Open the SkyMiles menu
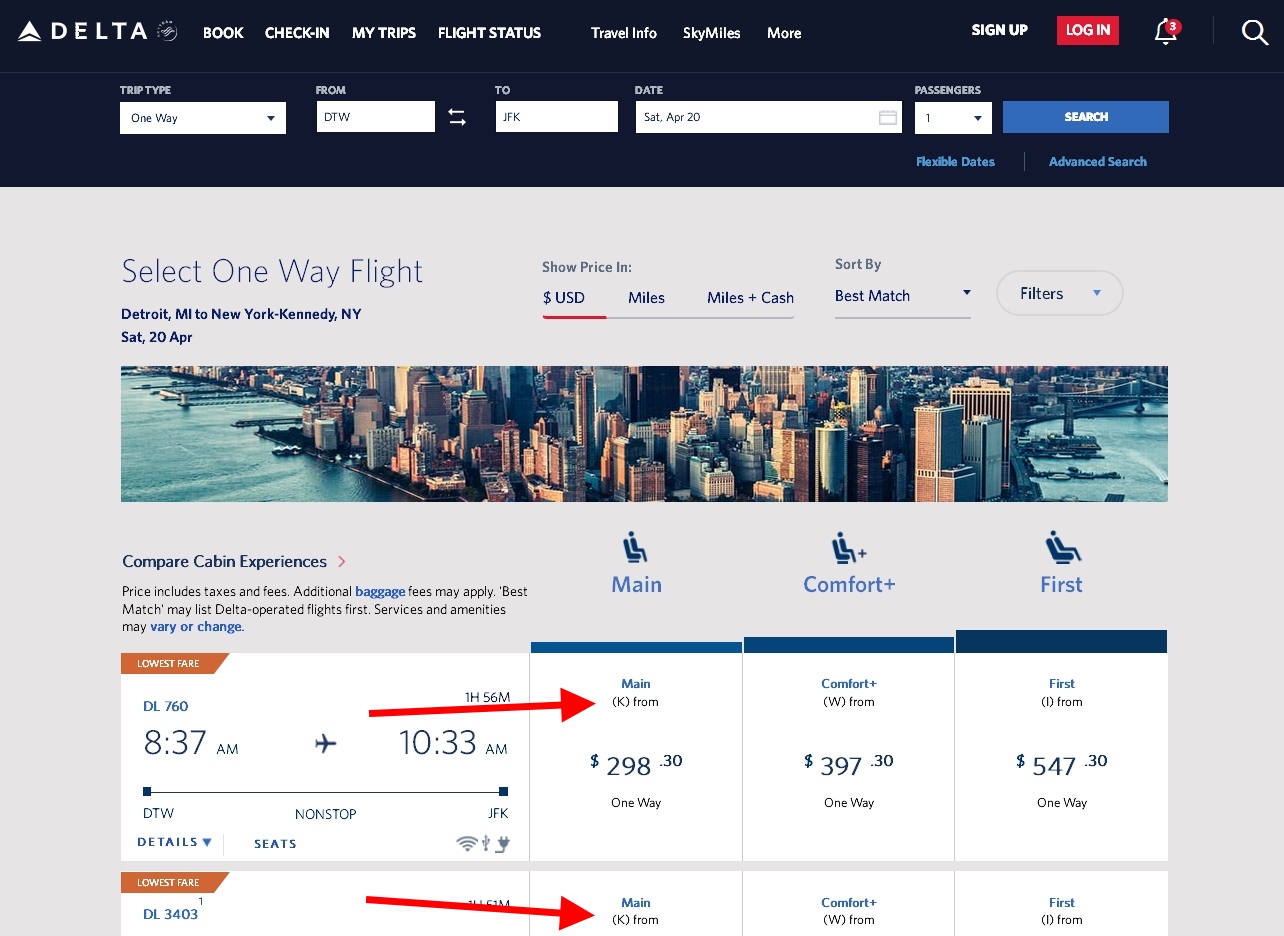 coord(711,33)
